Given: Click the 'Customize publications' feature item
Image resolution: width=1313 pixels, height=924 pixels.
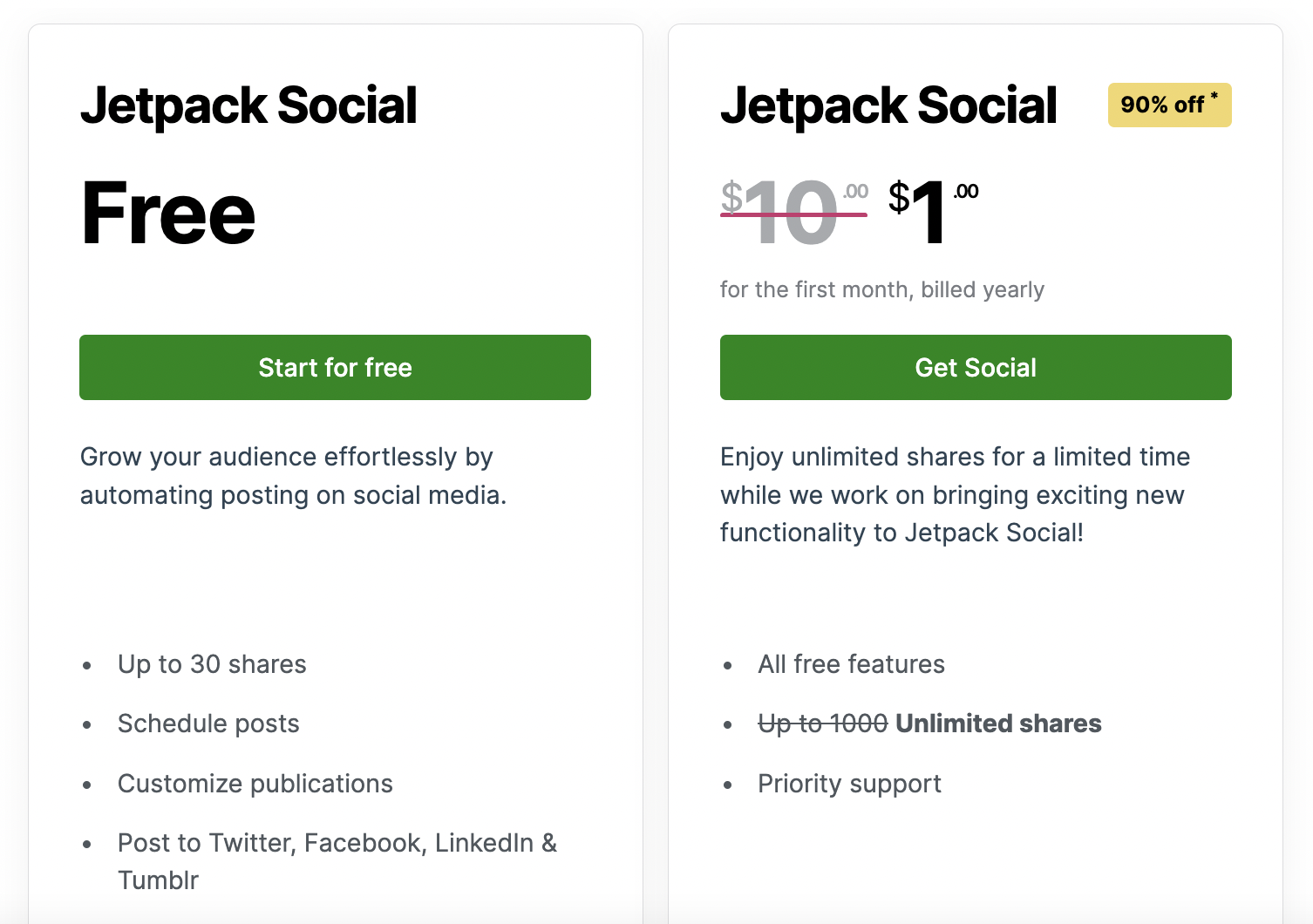Looking at the screenshot, I should click(255, 784).
